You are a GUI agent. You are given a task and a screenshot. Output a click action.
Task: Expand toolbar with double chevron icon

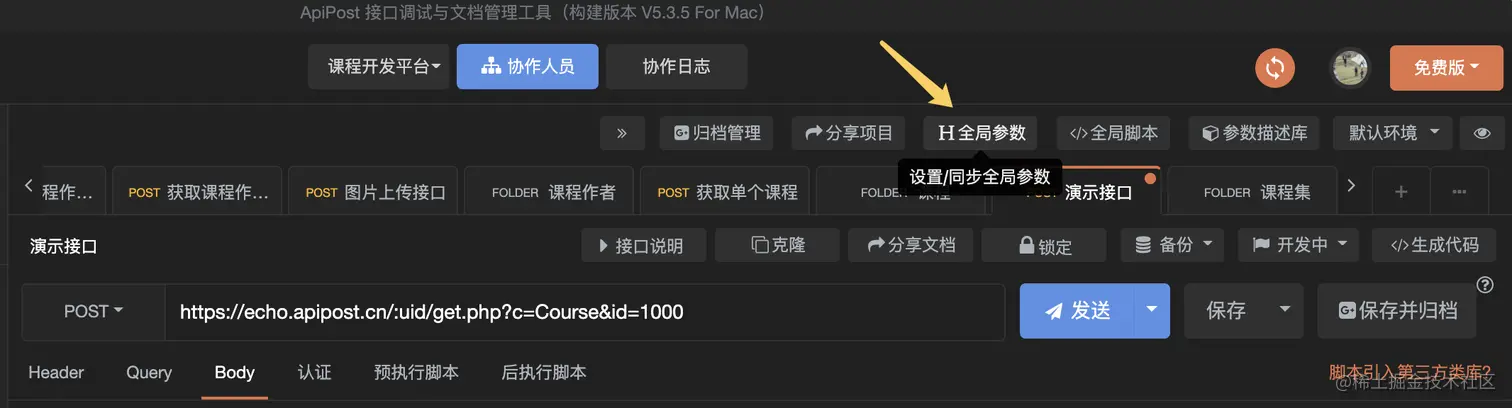pyautogui.click(x=622, y=133)
